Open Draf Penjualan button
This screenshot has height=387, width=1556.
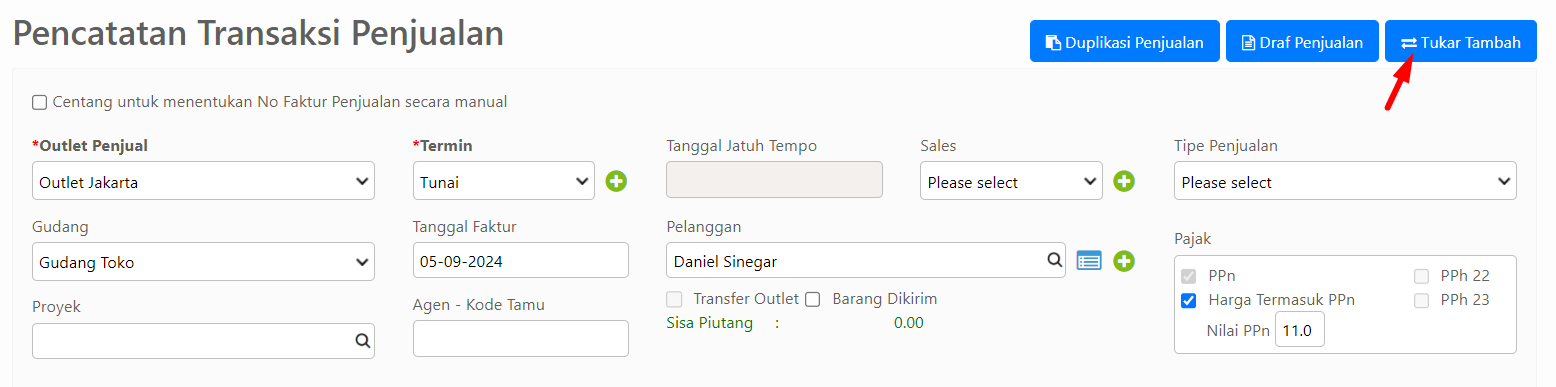point(1302,42)
